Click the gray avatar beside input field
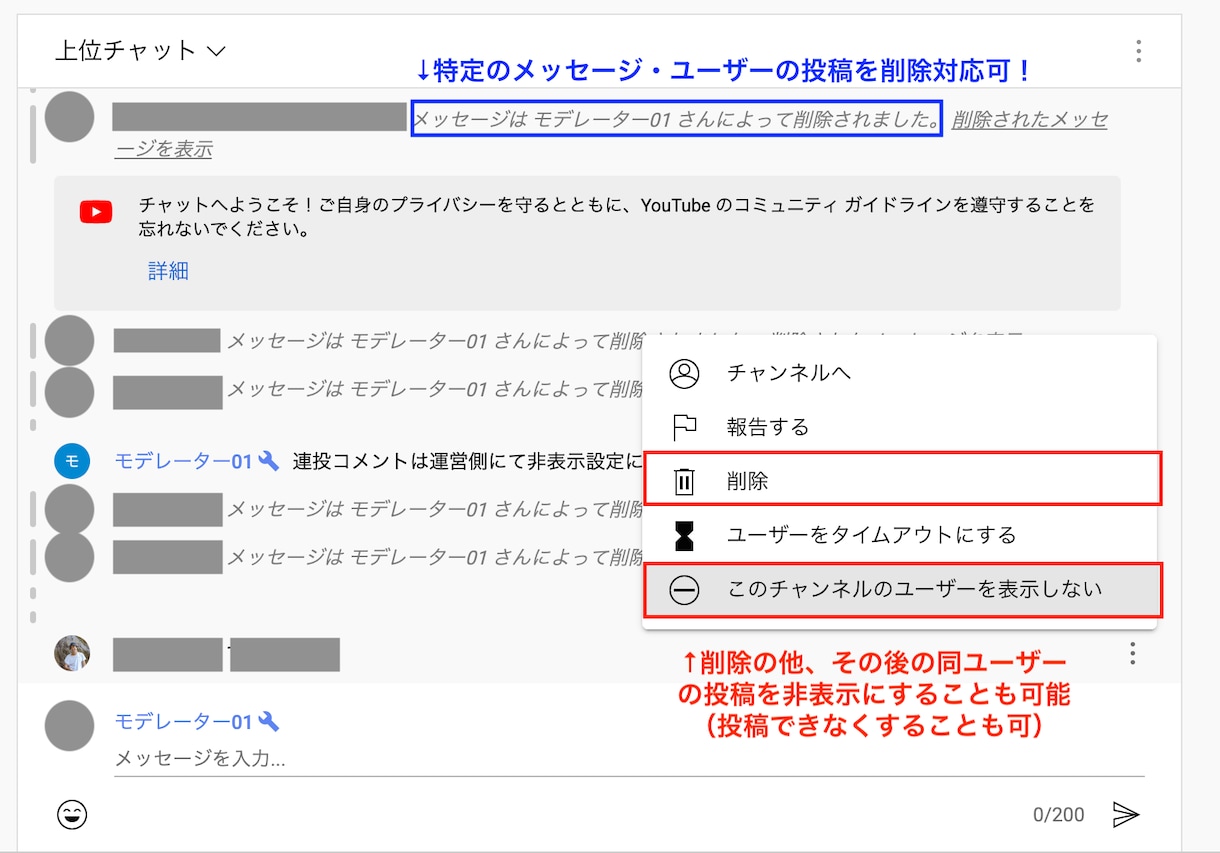 pyautogui.click(x=70, y=726)
